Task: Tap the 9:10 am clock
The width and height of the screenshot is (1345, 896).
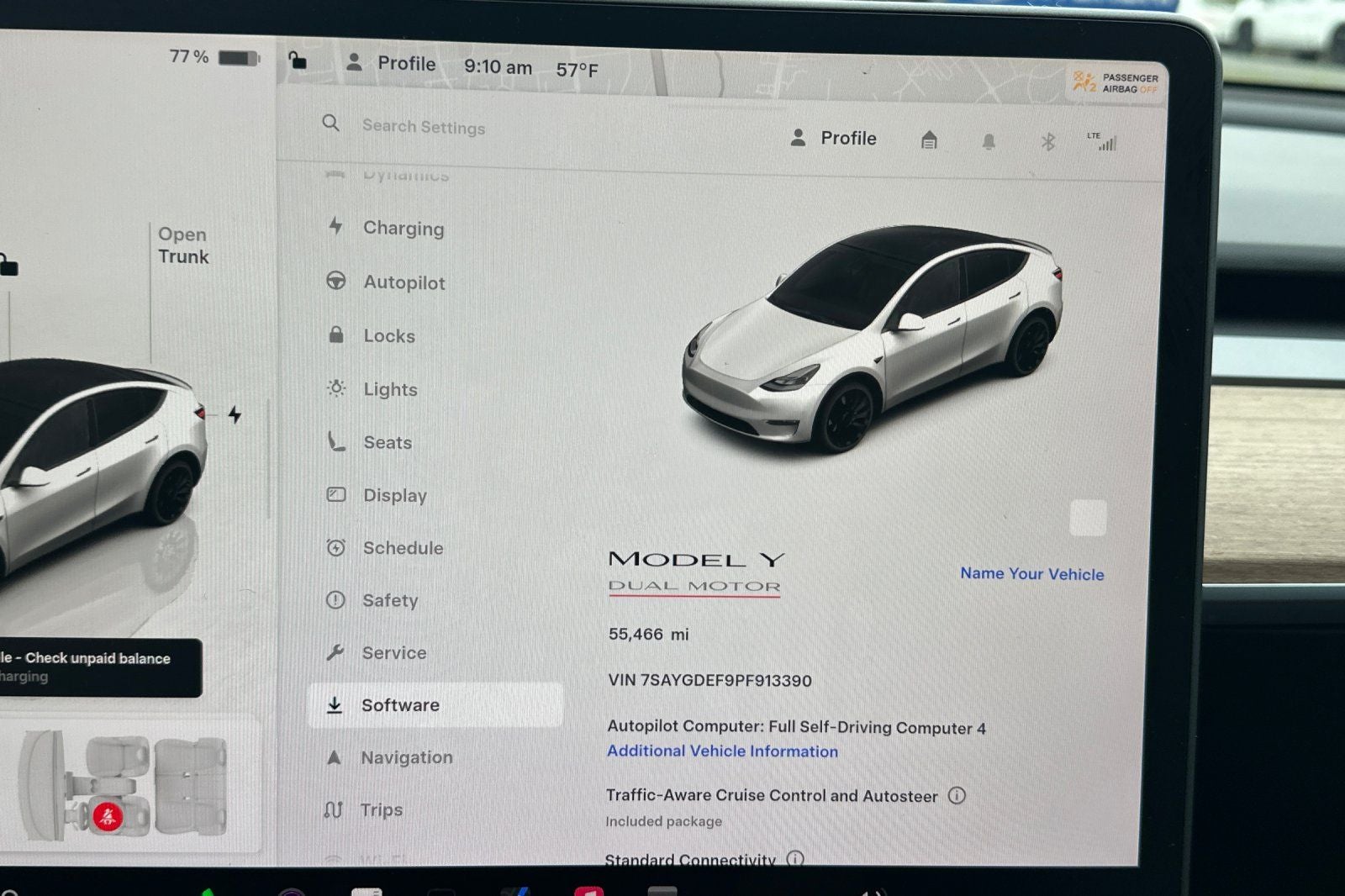Action: (498, 67)
